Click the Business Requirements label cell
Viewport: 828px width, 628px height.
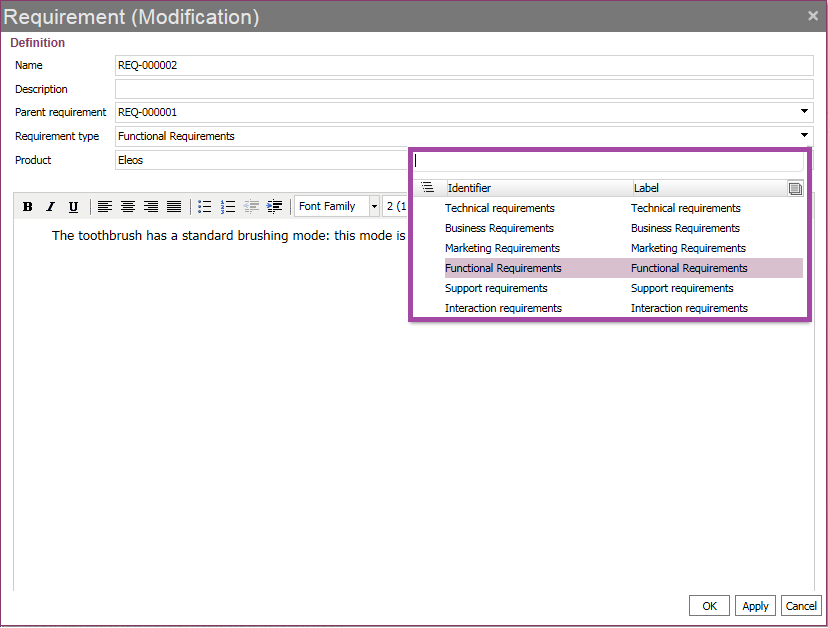click(x=685, y=228)
